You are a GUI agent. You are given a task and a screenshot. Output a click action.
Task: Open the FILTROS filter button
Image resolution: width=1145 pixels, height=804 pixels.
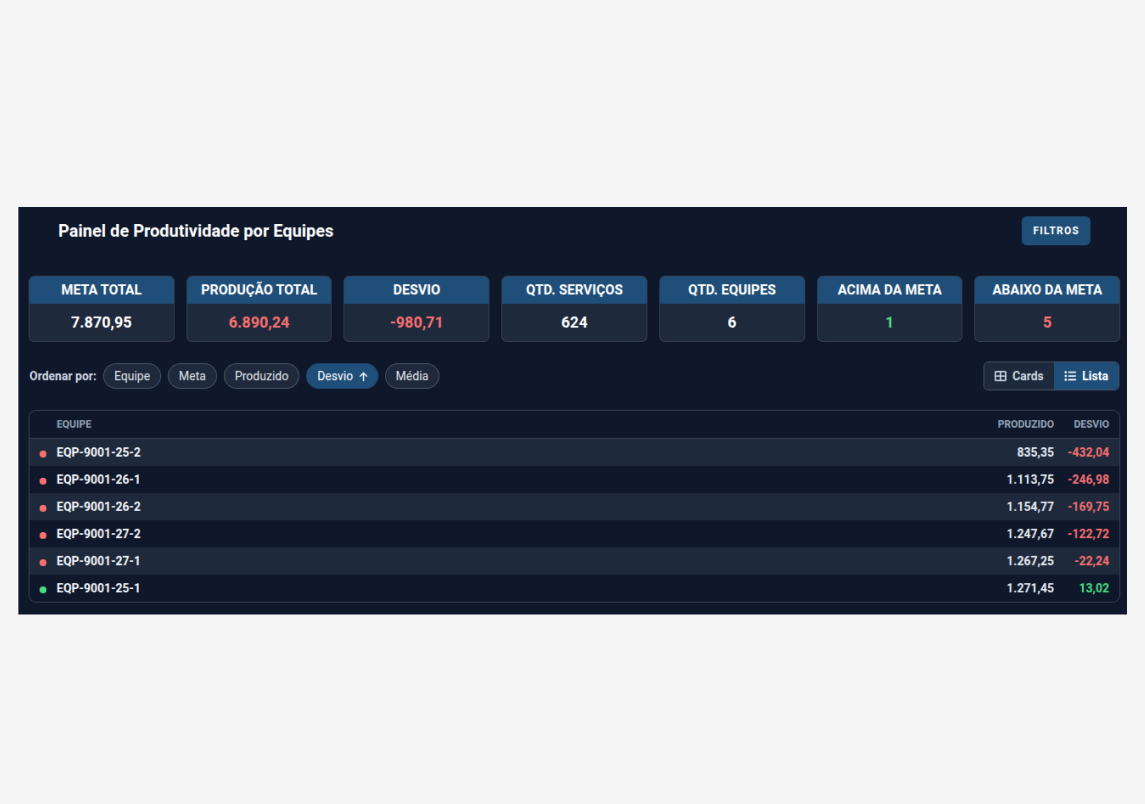[x=1055, y=231]
